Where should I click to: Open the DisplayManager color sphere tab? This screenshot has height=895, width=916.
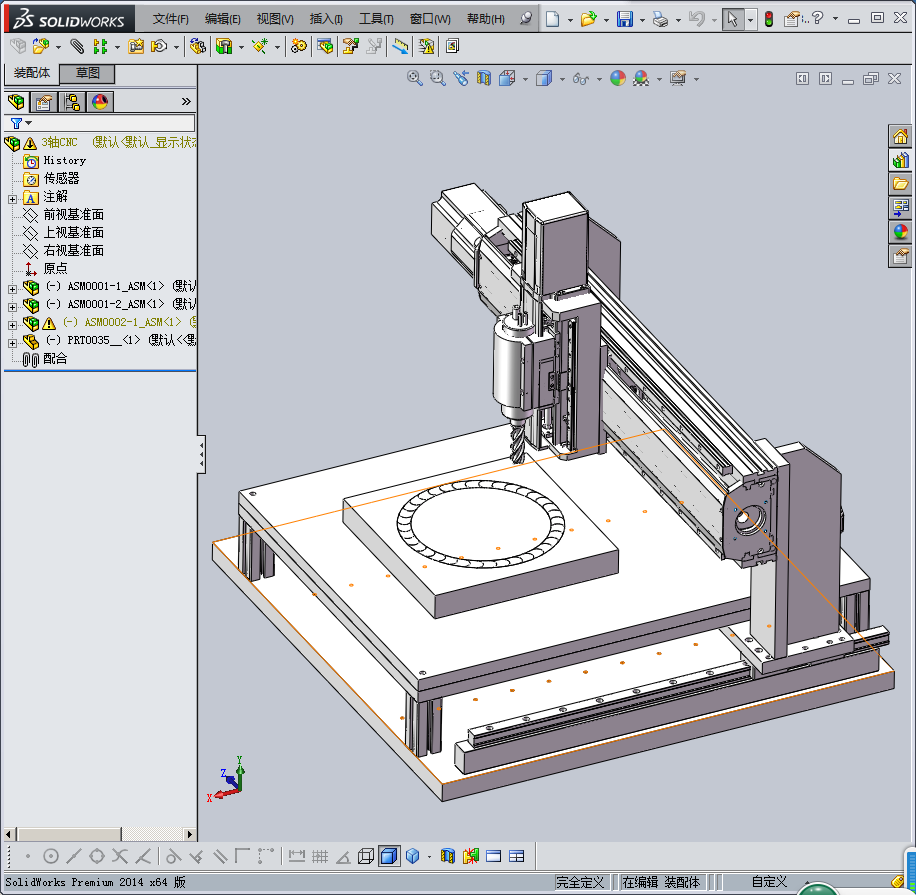tap(100, 101)
